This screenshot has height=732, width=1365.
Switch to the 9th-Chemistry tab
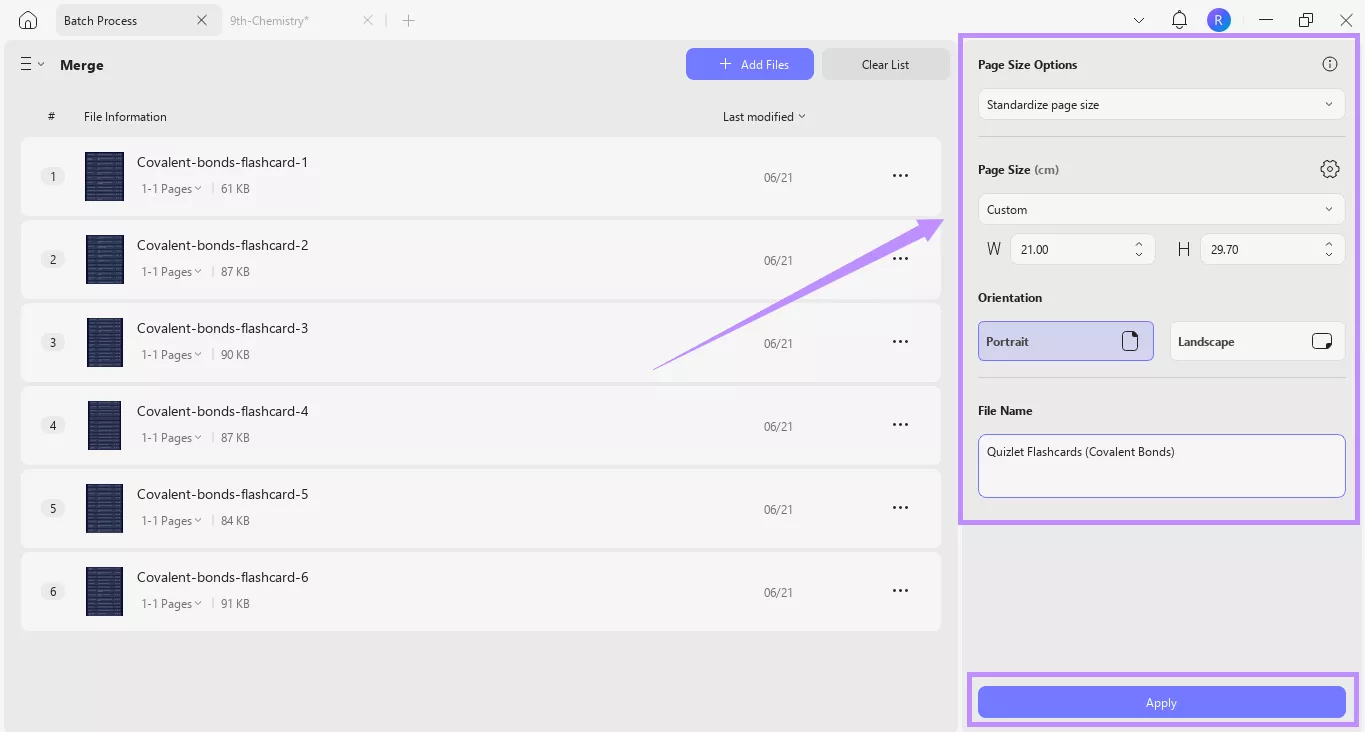click(x=269, y=19)
